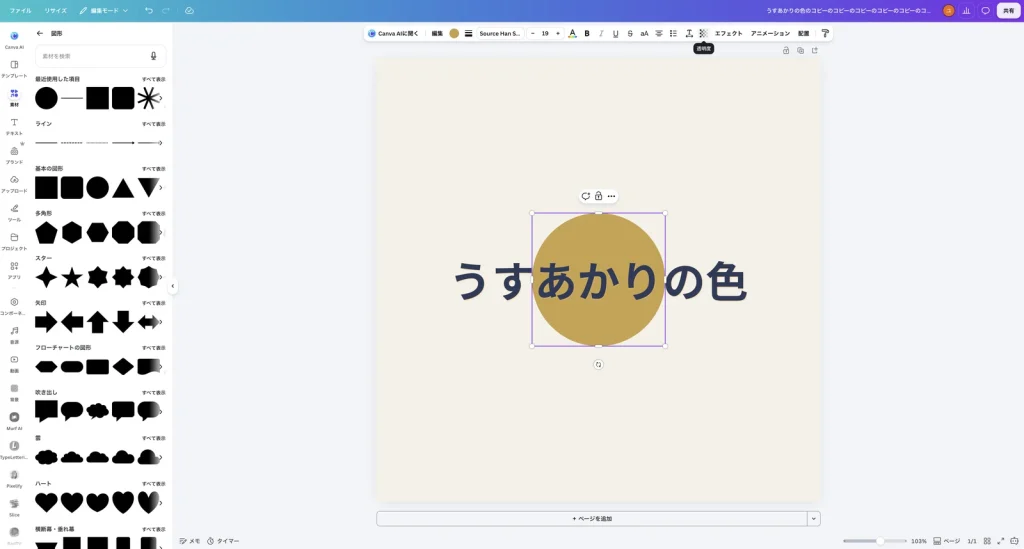The width and height of the screenshot is (1024, 549).
Task: Open the アニメーション toolbar item
Action: [x=770, y=33]
